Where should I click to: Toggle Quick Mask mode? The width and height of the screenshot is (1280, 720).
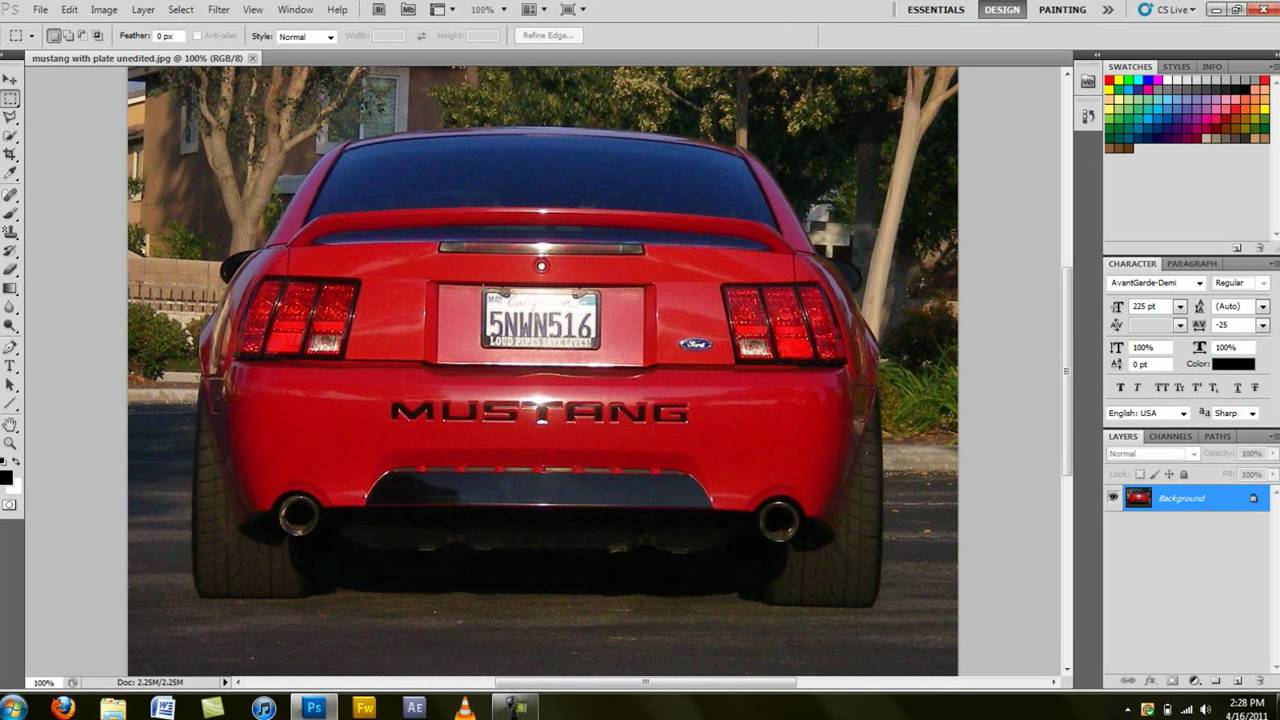pos(9,505)
